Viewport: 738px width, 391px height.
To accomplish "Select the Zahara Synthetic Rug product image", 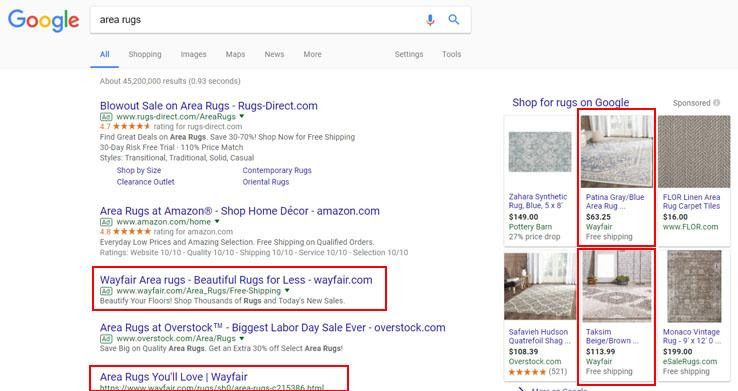I will pyautogui.click(x=540, y=152).
